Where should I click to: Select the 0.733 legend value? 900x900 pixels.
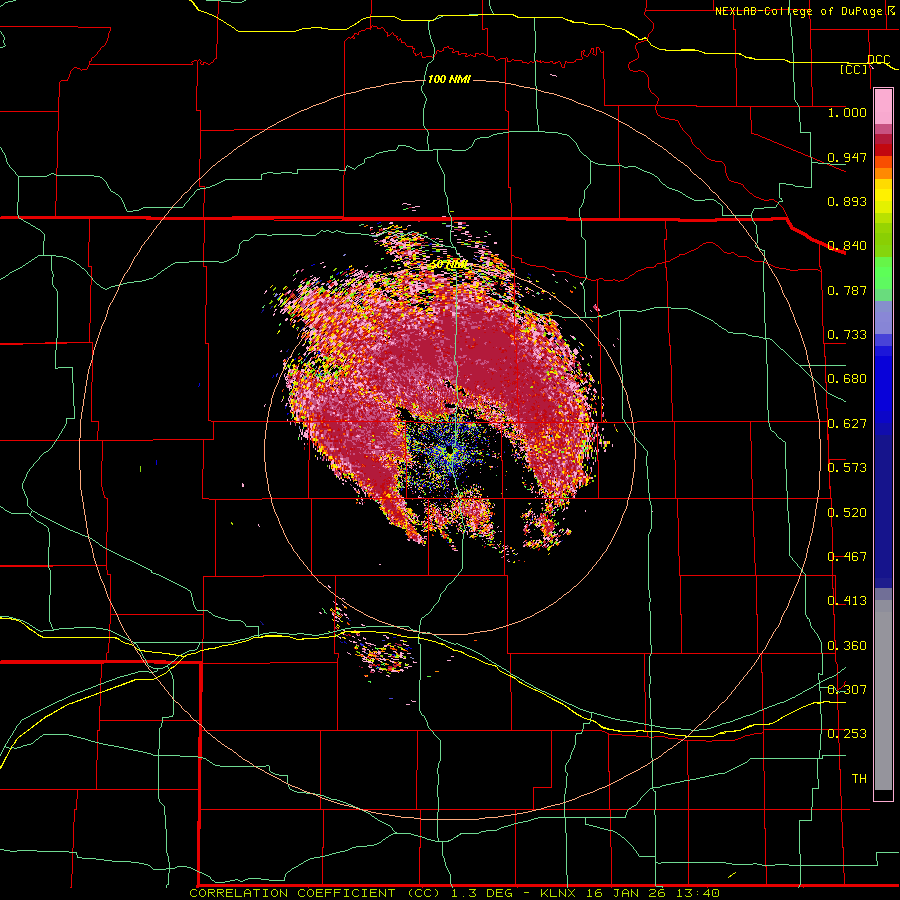coord(847,335)
